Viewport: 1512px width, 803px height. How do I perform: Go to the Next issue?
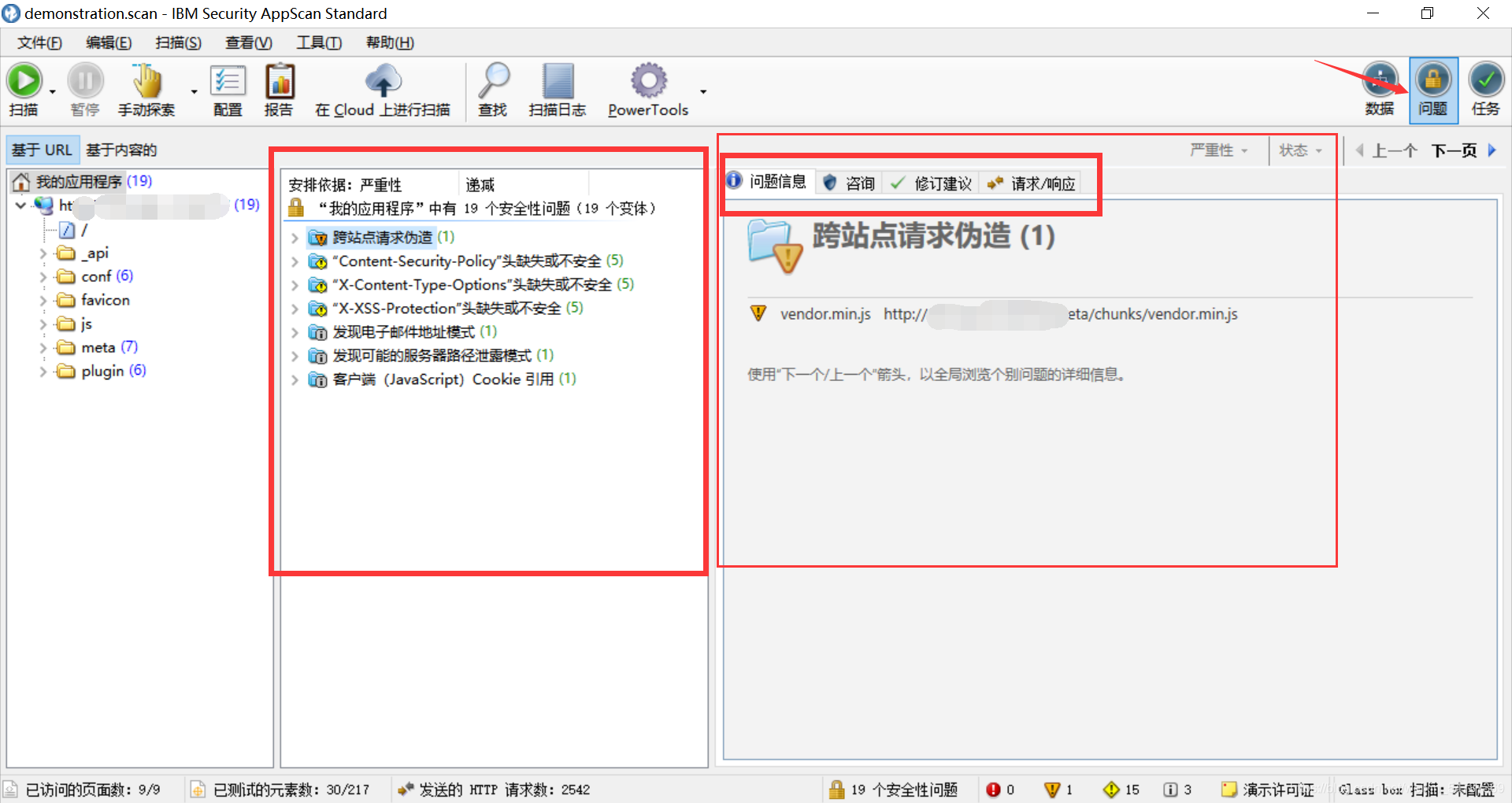coord(1464,150)
